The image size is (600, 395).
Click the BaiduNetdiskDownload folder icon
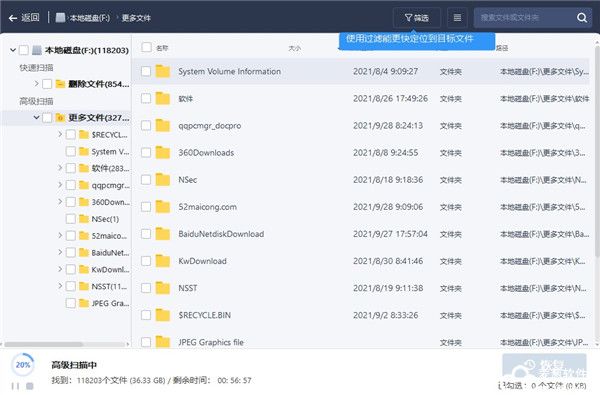tap(163, 234)
